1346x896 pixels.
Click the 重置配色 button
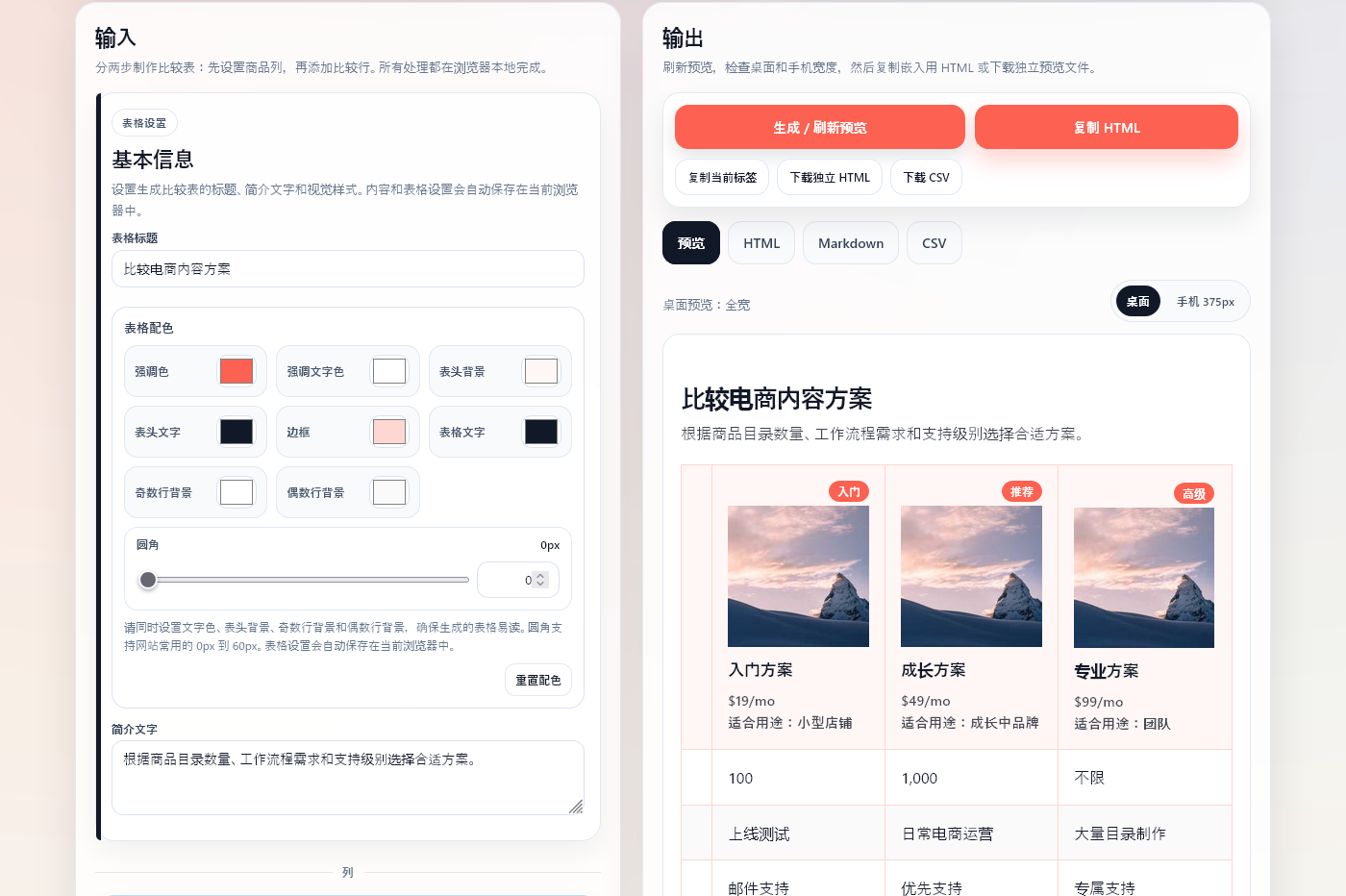538,680
